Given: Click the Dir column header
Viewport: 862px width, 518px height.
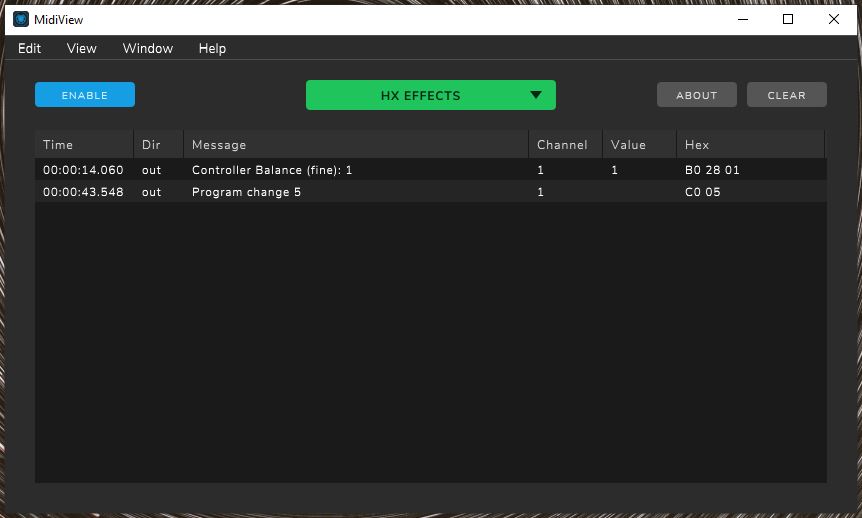Looking at the screenshot, I should click(x=158, y=145).
